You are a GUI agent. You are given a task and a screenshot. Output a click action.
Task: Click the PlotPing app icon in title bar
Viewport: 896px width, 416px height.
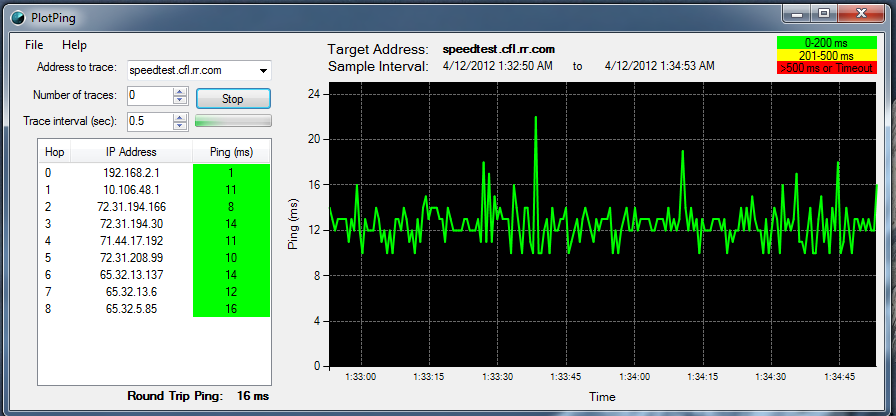pos(19,17)
